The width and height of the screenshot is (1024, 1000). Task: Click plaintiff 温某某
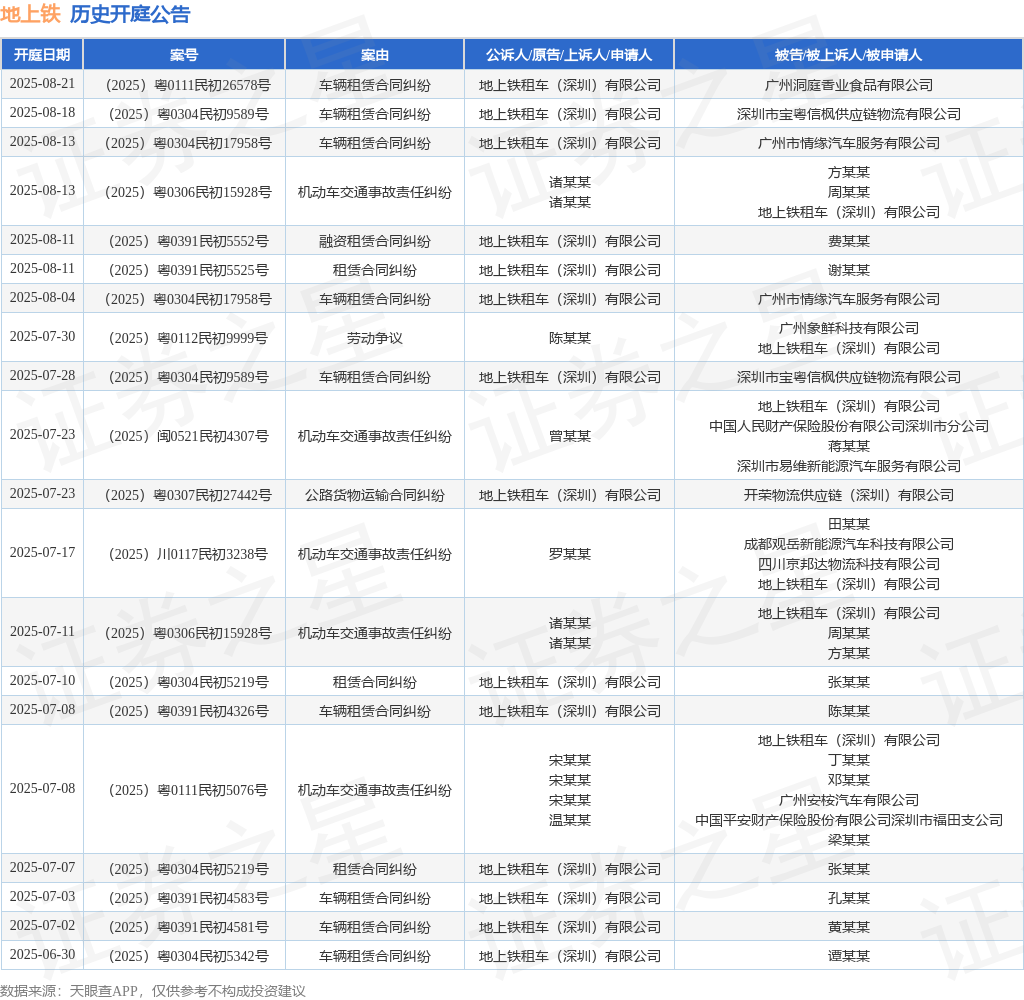569,820
